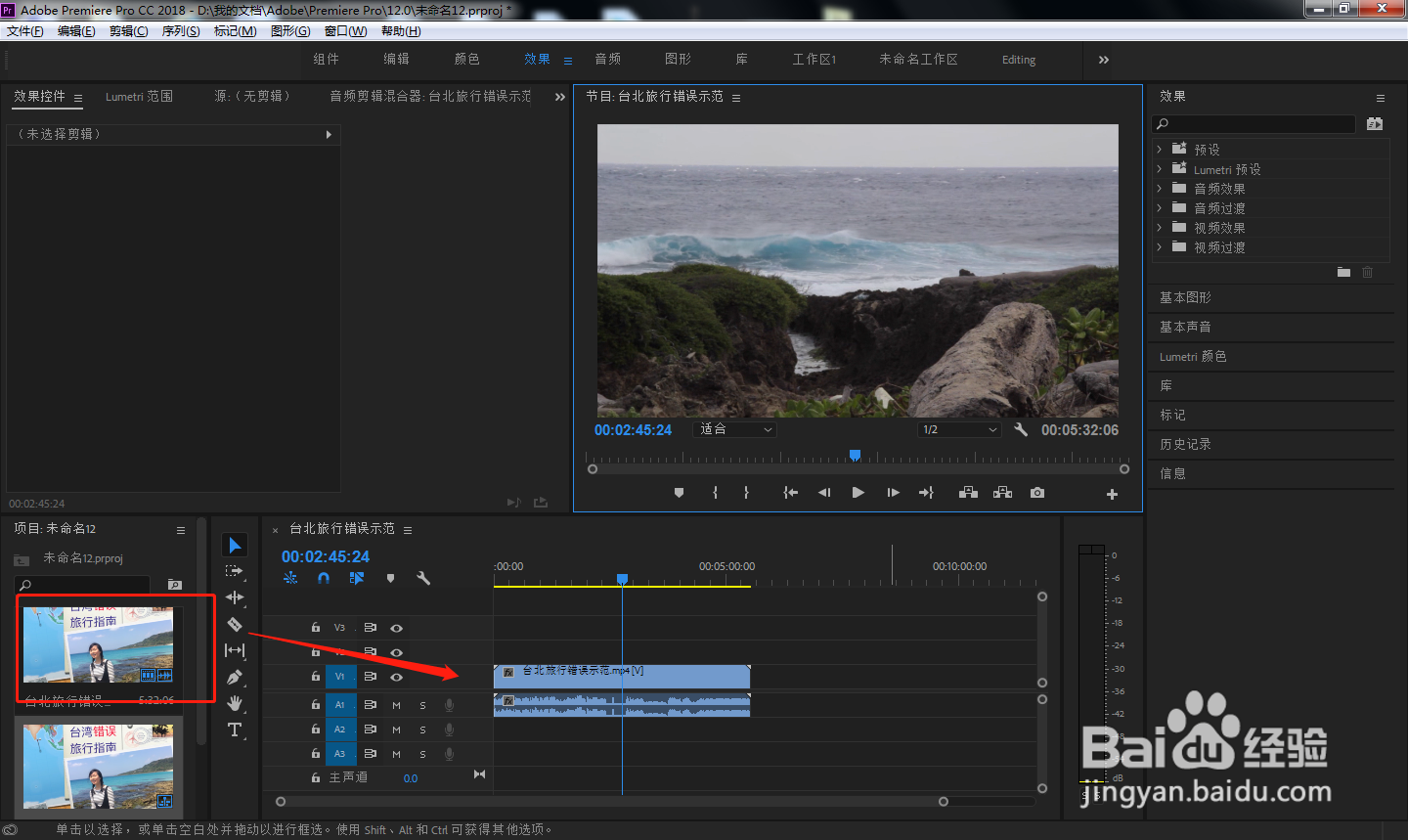The image size is (1408, 840).
Task: Click timeline playhead on ruler
Action: pos(622,579)
